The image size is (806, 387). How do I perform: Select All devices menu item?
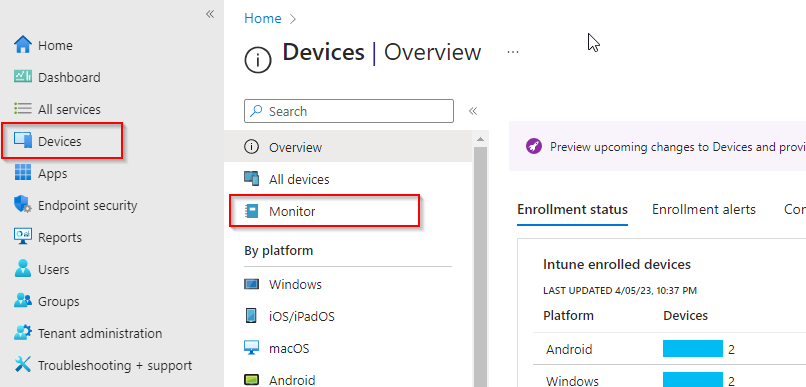tap(348, 179)
